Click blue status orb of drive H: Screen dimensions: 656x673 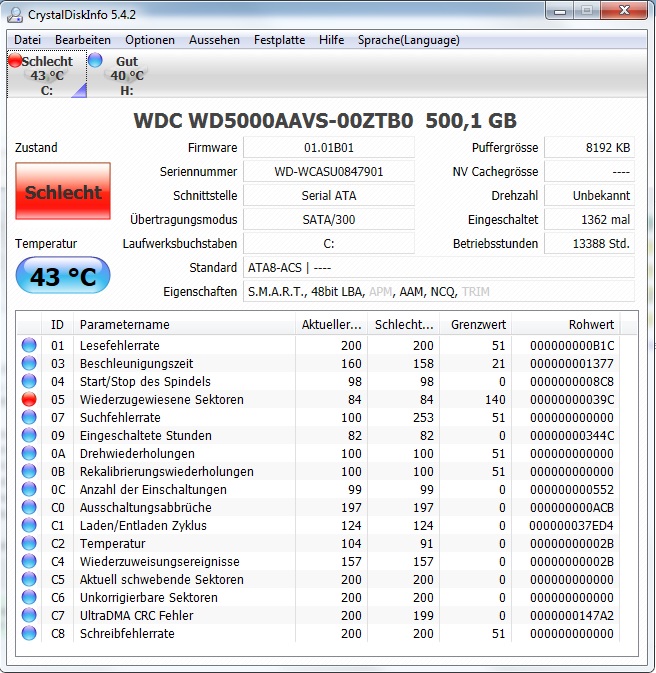pyautogui.click(x=95, y=60)
